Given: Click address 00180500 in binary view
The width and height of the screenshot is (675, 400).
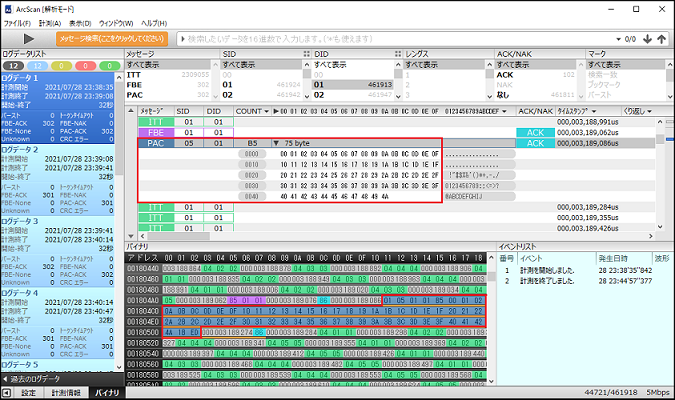Looking at the screenshot, I should pos(143,332).
